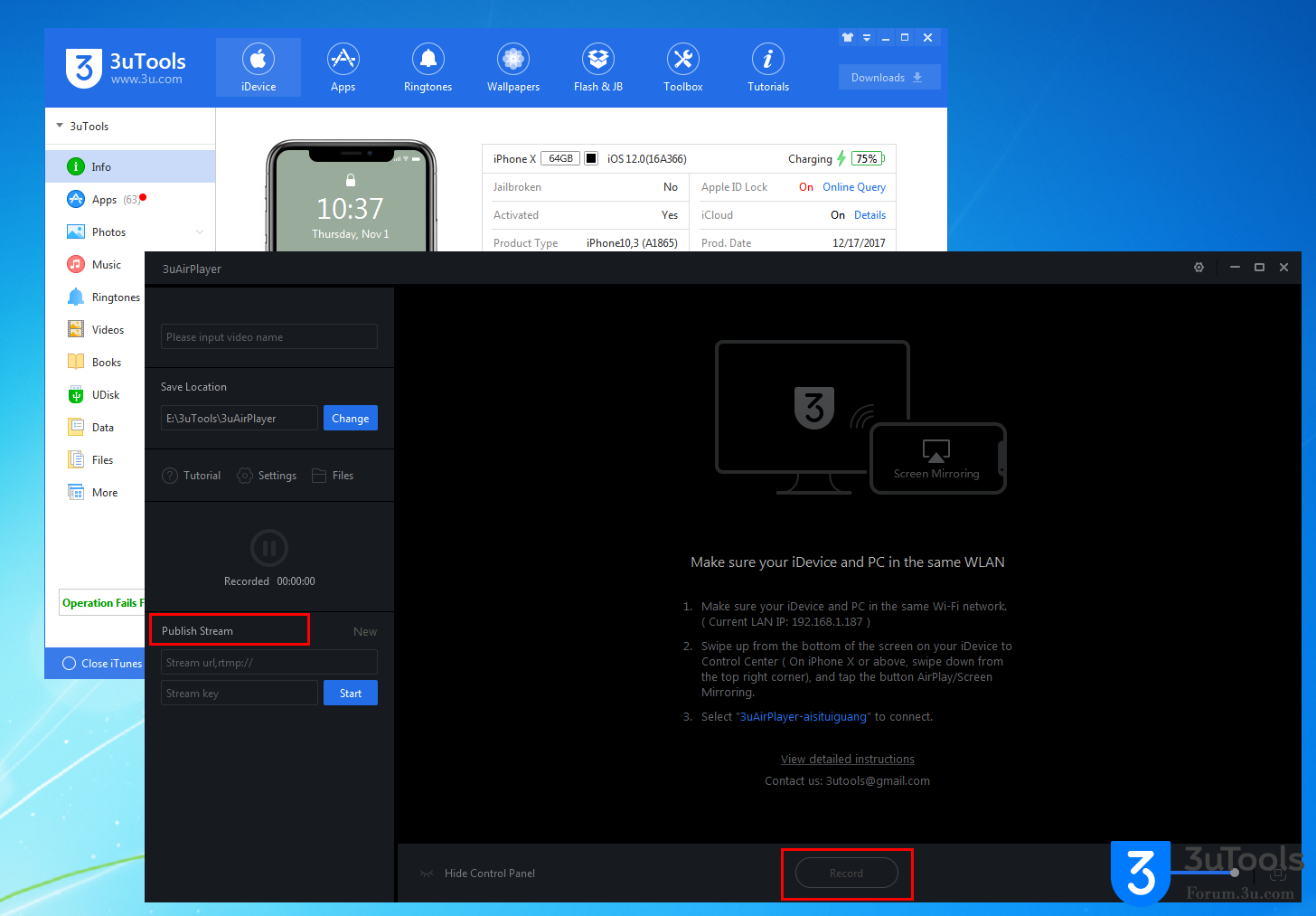This screenshot has height=916, width=1316.
Task: Click the 64GB storage label
Action: (x=560, y=158)
